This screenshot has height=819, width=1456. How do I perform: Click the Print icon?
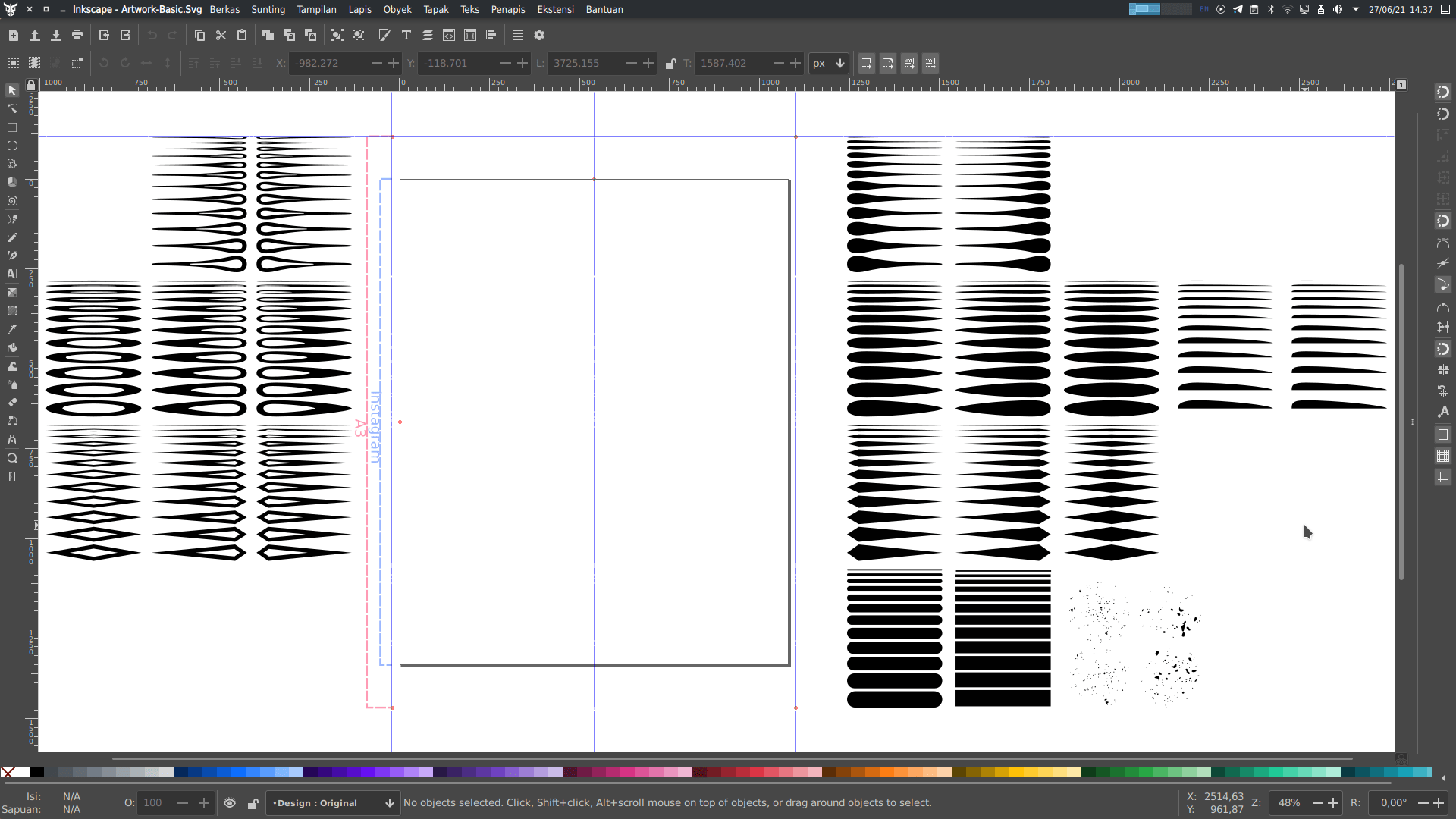(x=77, y=35)
